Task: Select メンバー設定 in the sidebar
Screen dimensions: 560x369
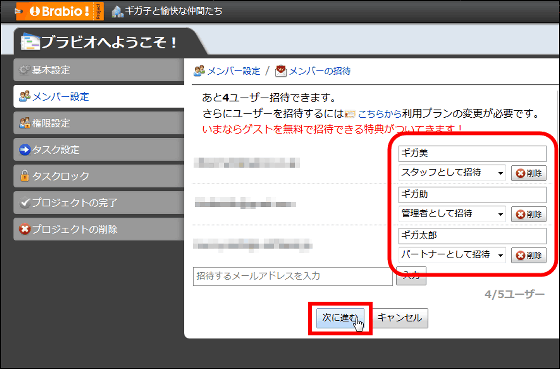Action: (x=99, y=96)
